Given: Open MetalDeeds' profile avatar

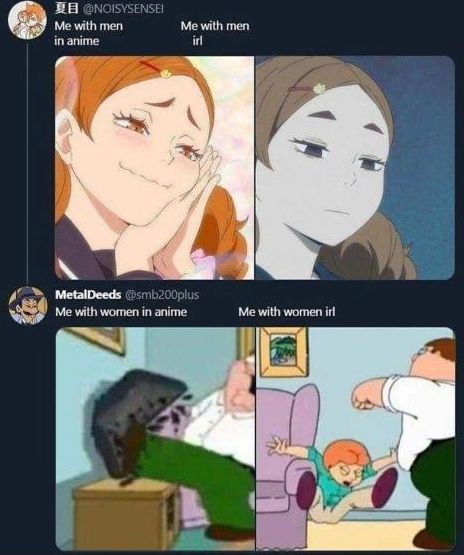Looking at the screenshot, I should coord(28,305).
